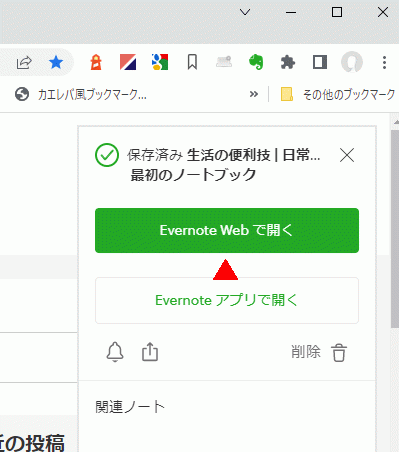Click the trash can delete icon
399x452 pixels.
pyautogui.click(x=339, y=353)
